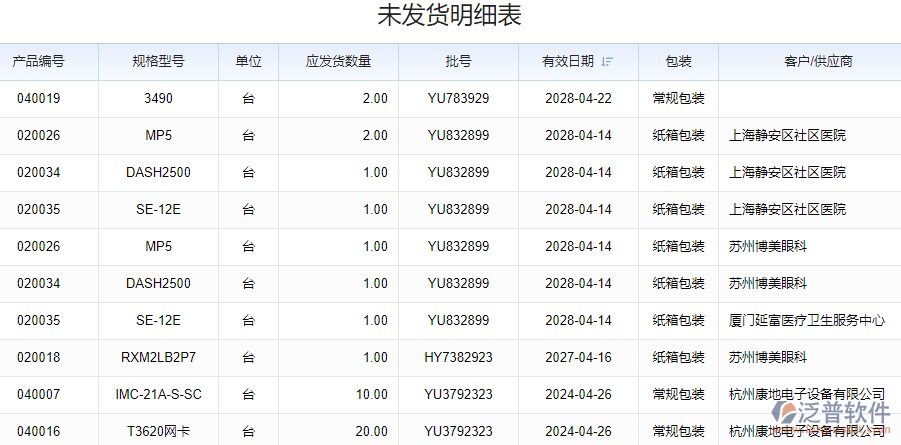Select the 应发货数量 column header
Image resolution: width=901 pixels, height=445 pixels.
(338, 62)
